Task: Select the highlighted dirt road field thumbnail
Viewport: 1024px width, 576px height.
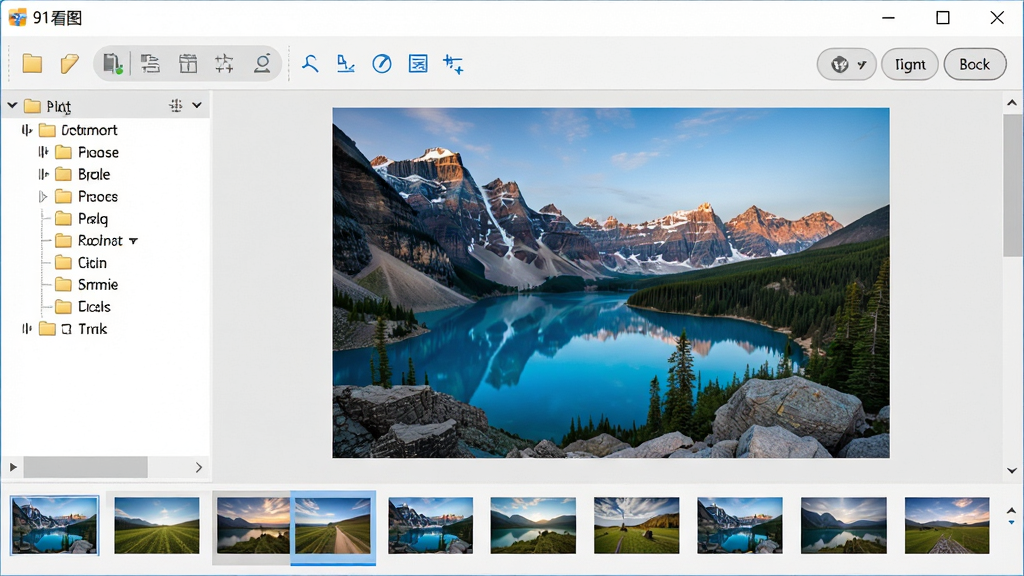Action: (x=333, y=526)
